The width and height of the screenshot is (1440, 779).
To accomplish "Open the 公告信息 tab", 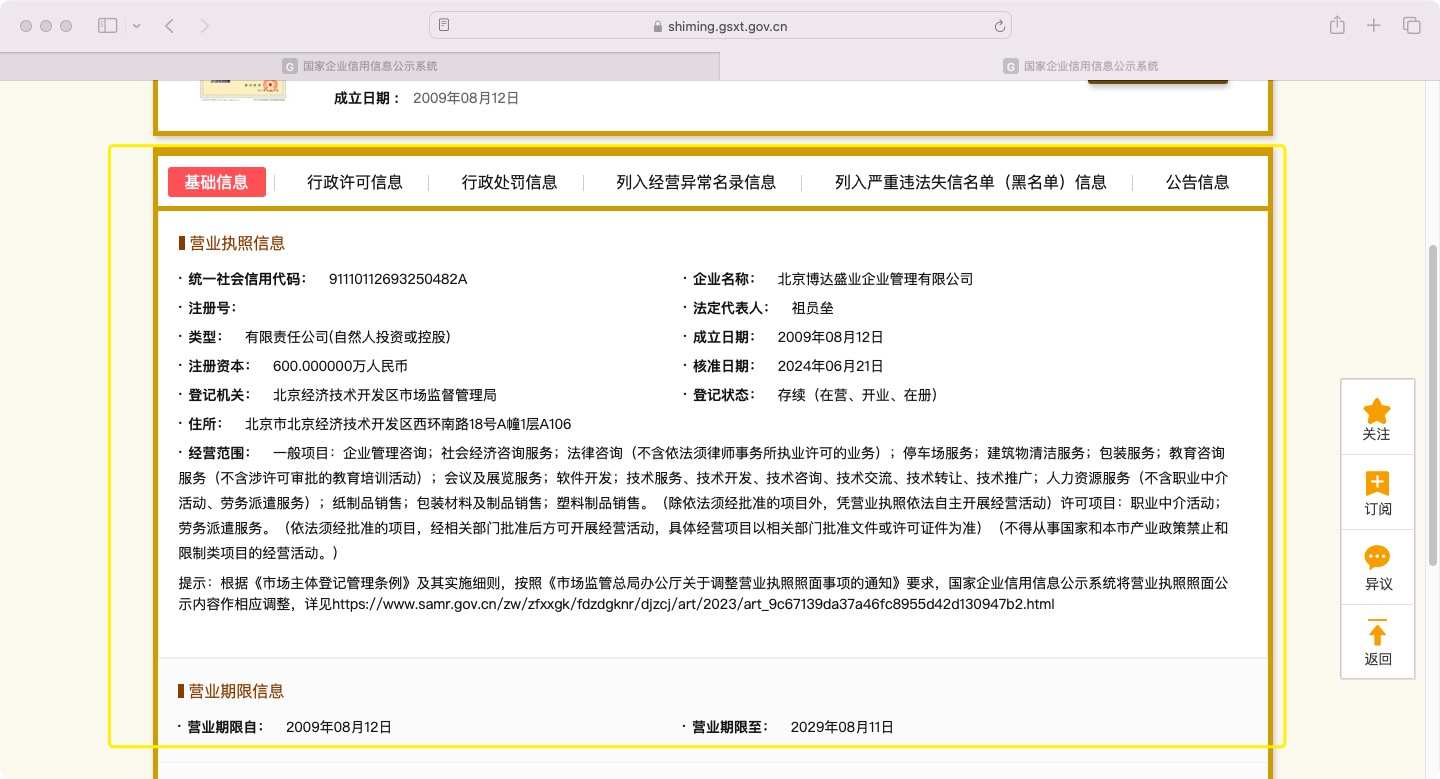I will [x=1198, y=182].
